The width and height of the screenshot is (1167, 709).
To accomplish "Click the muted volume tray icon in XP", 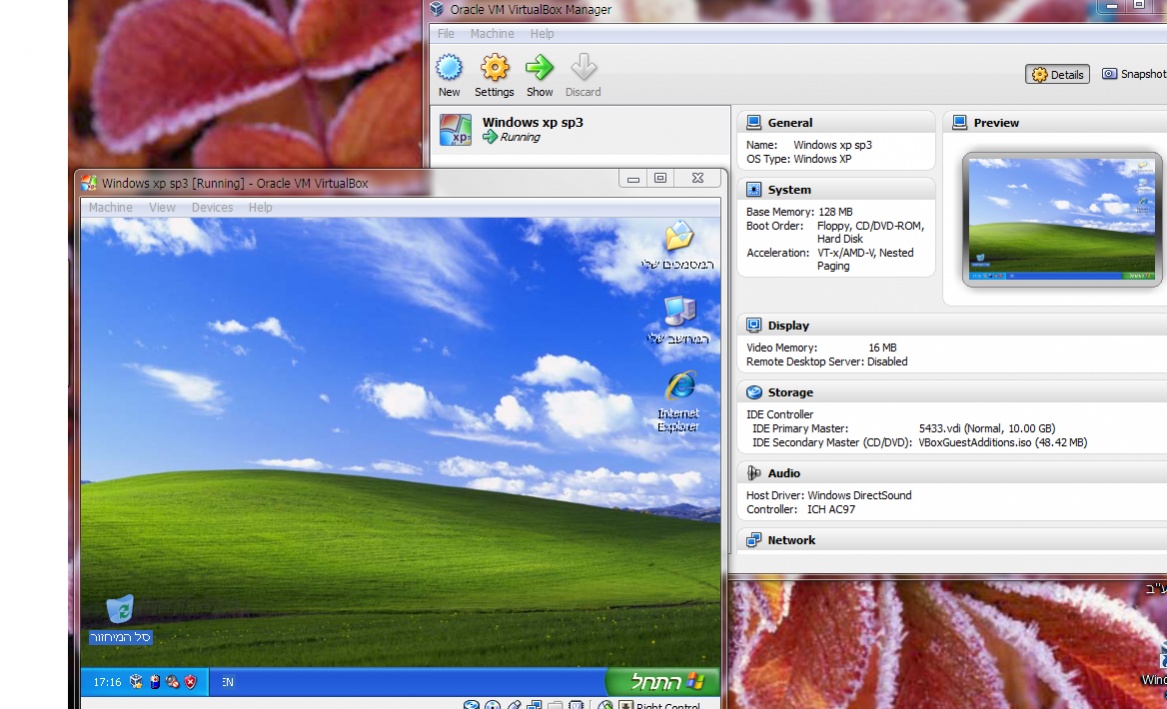I will (173, 681).
